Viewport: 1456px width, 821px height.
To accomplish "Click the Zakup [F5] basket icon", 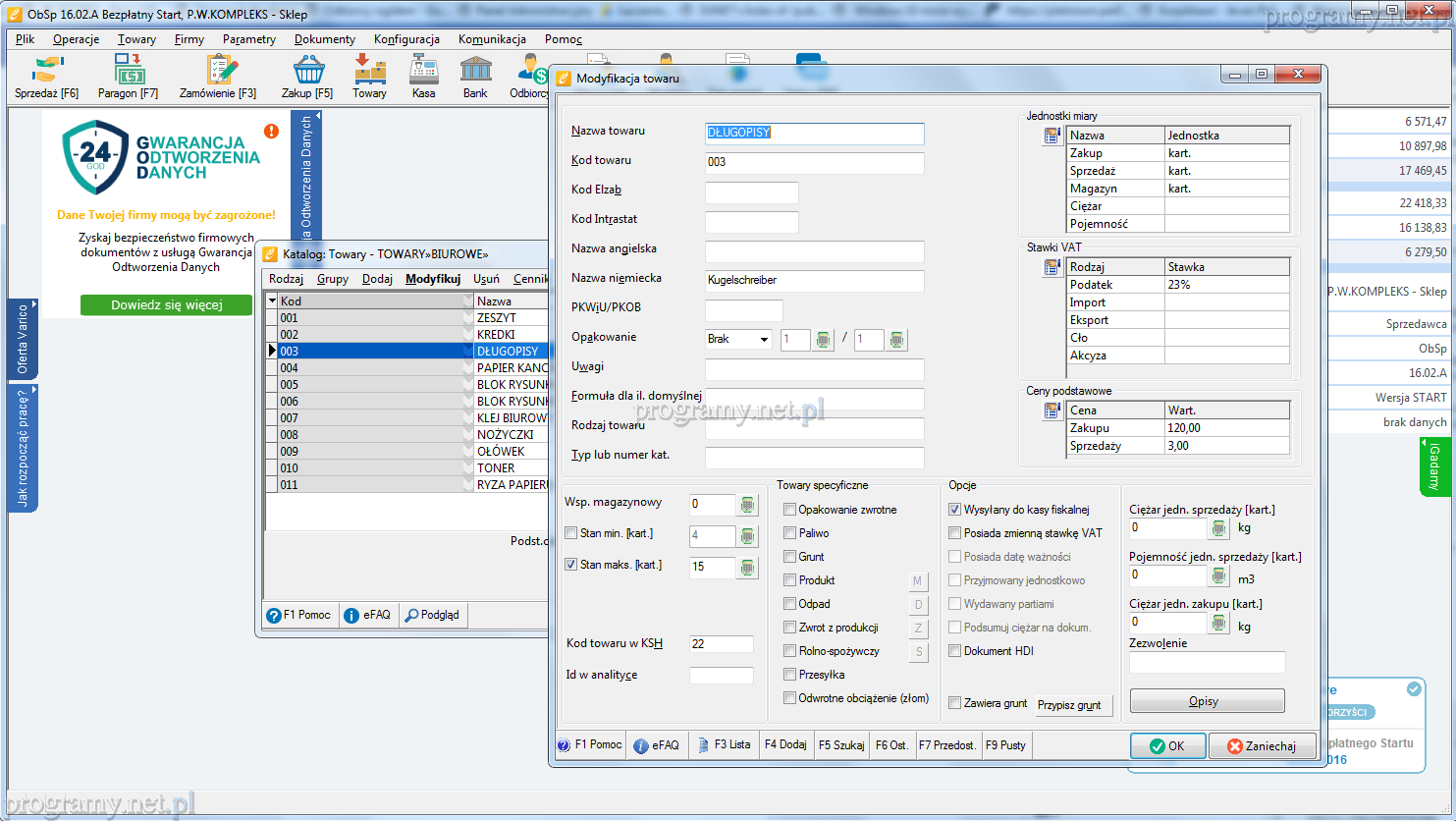I will coord(307,77).
